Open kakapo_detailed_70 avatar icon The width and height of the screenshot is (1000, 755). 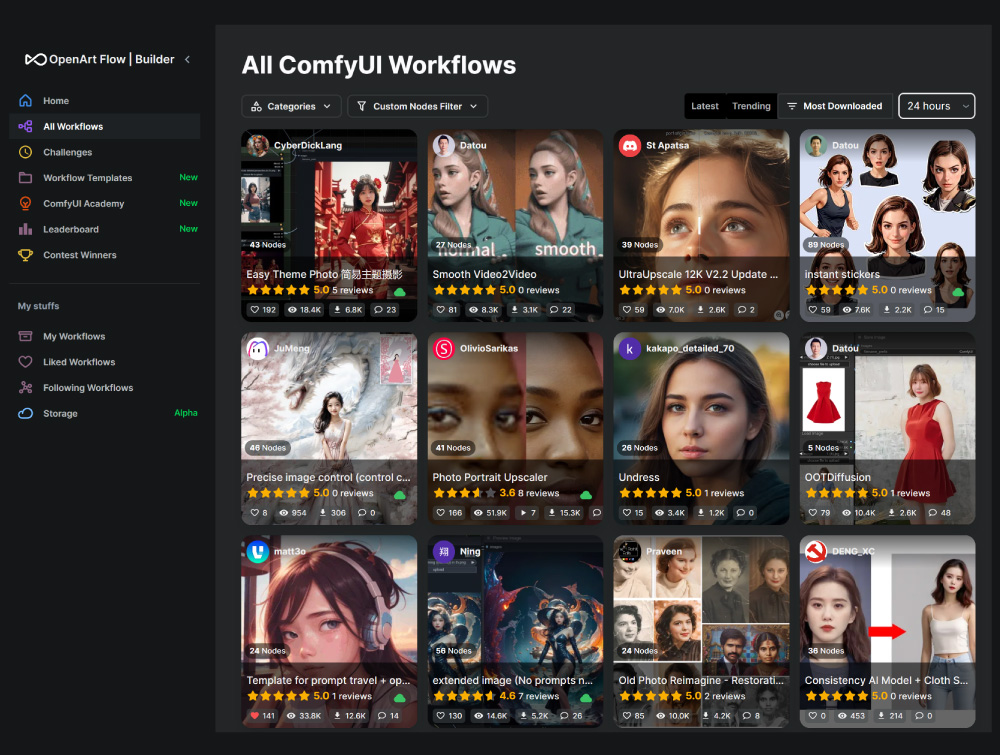[x=630, y=348]
